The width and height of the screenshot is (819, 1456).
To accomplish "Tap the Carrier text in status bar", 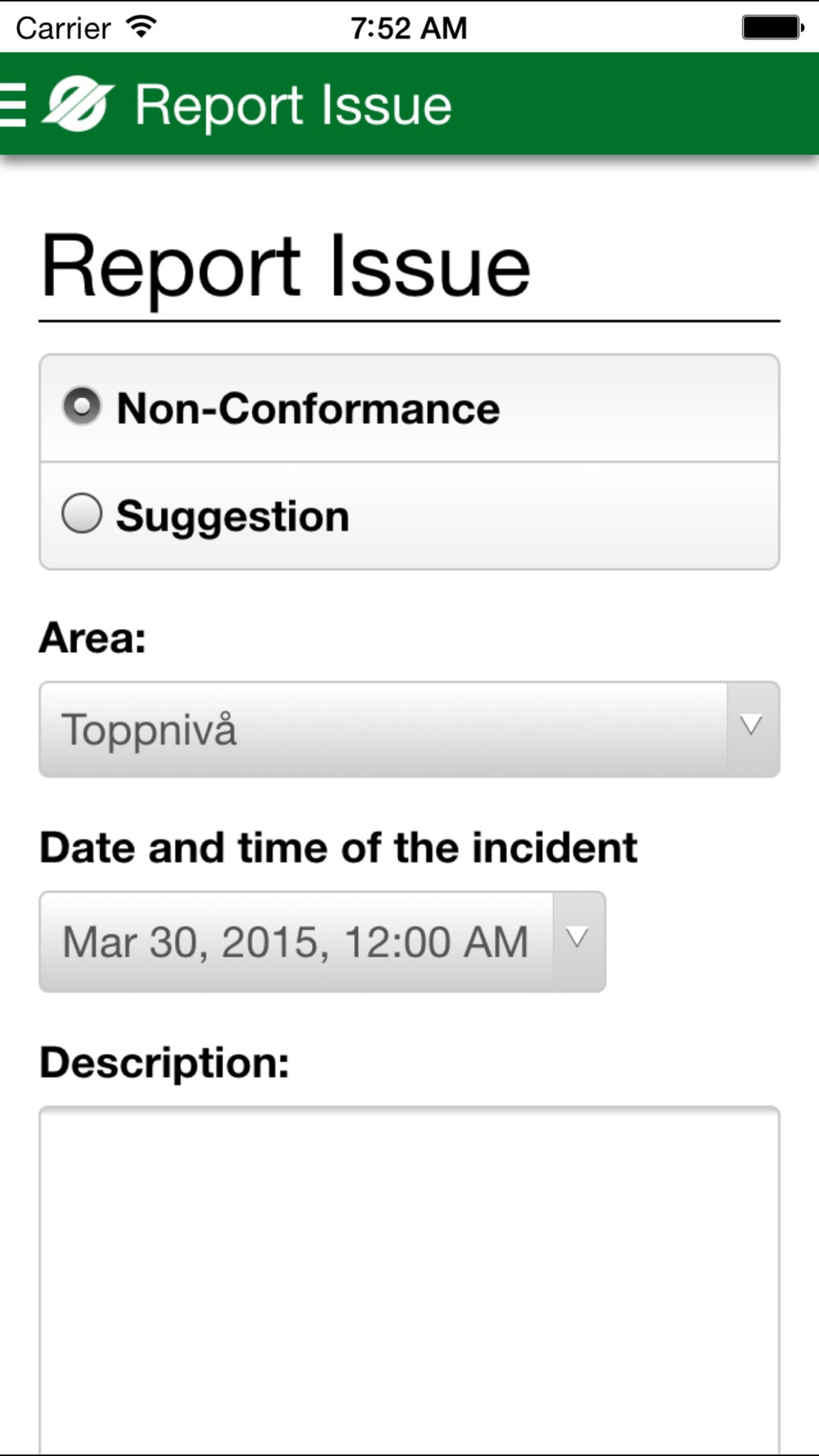I will (63, 29).
